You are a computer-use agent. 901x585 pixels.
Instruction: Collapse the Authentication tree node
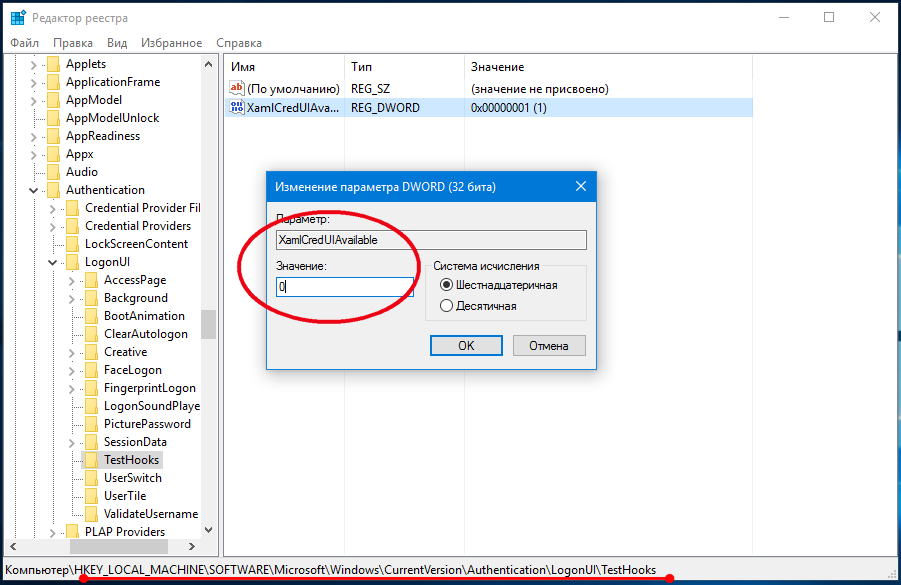click(33, 191)
